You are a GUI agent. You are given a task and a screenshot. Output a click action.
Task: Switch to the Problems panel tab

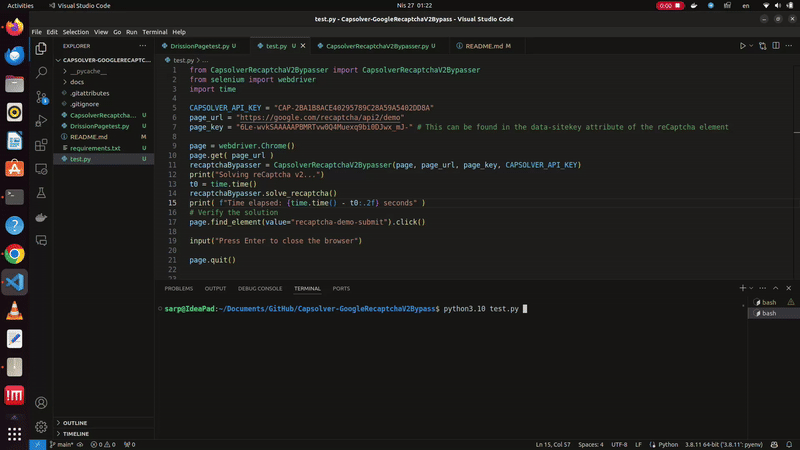179,288
